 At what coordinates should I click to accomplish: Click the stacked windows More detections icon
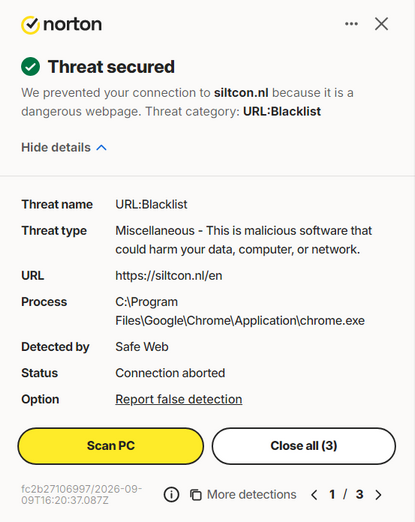196,495
